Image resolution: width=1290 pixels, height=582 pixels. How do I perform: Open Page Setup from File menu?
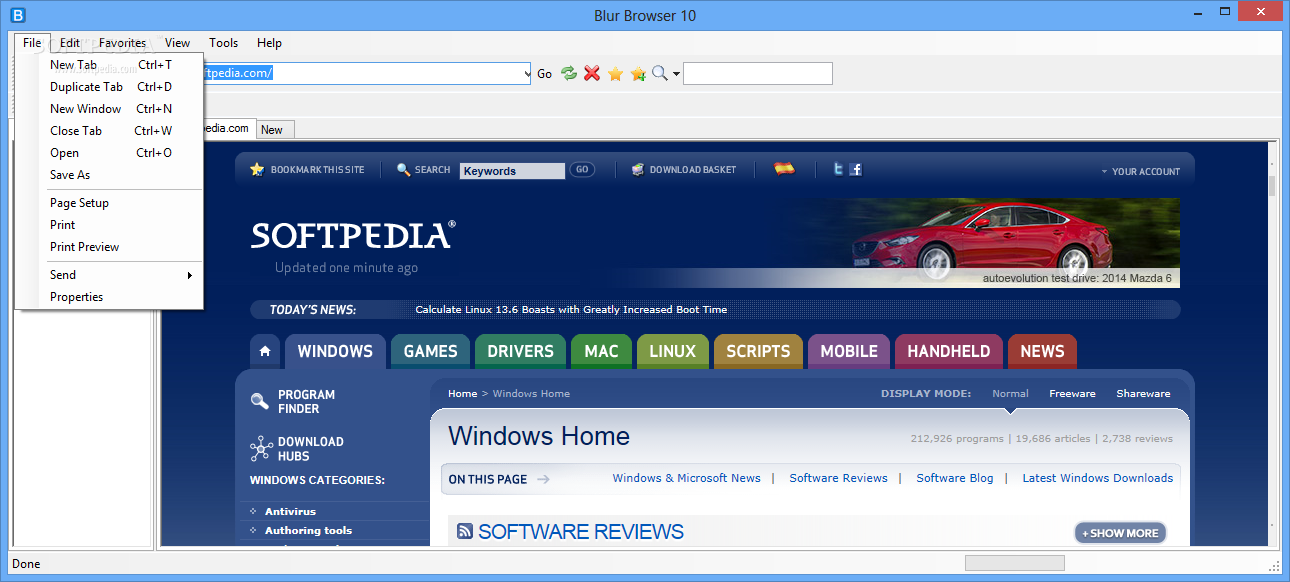point(110,203)
